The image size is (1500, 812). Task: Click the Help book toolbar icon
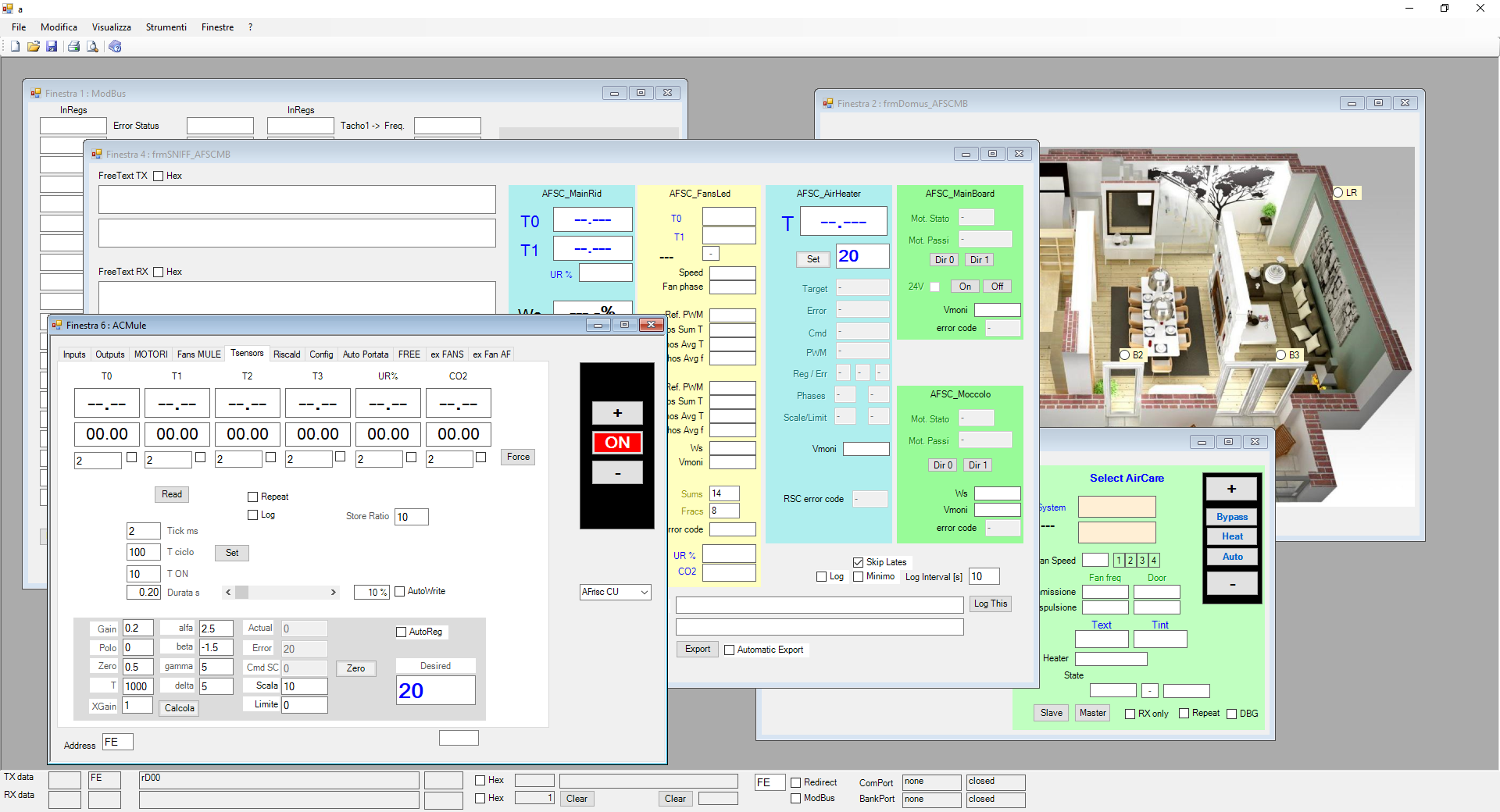point(115,46)
